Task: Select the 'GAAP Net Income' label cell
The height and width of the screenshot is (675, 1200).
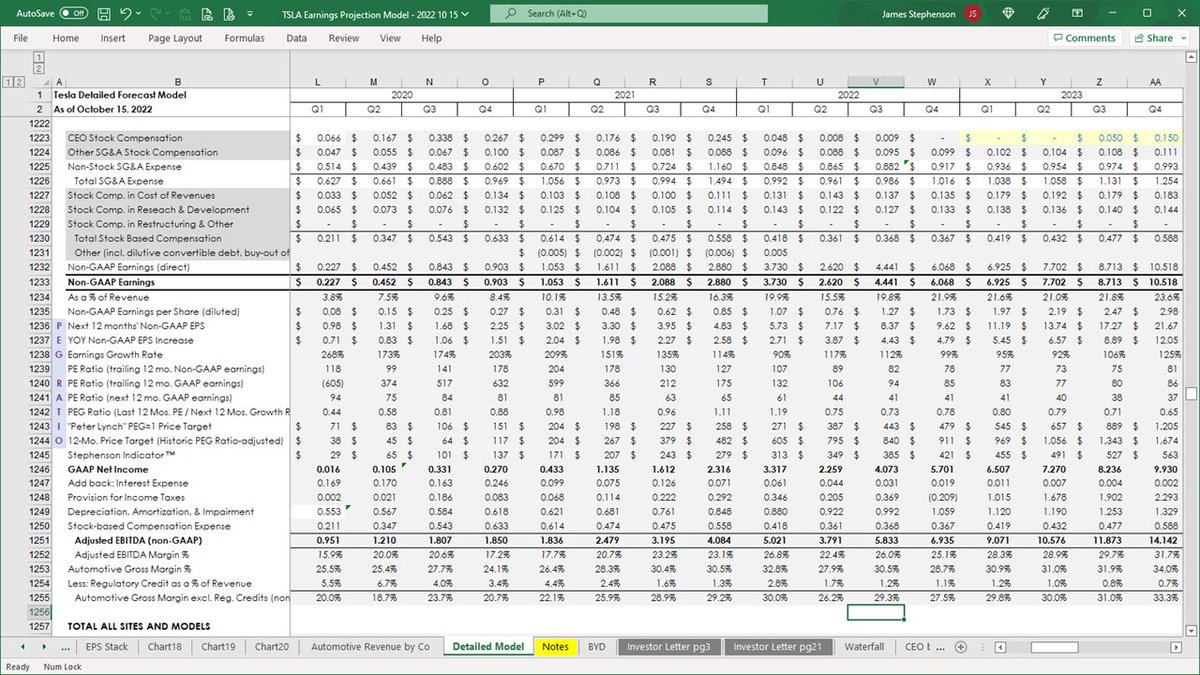Action: (x=178, y=469)
